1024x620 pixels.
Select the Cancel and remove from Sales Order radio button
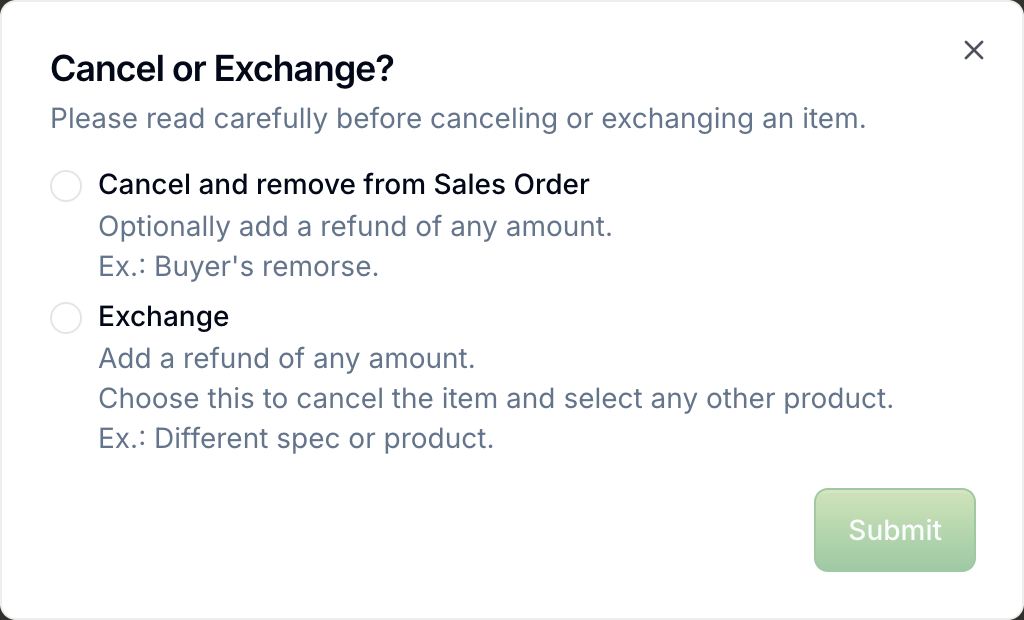click(x=66, y=186)
